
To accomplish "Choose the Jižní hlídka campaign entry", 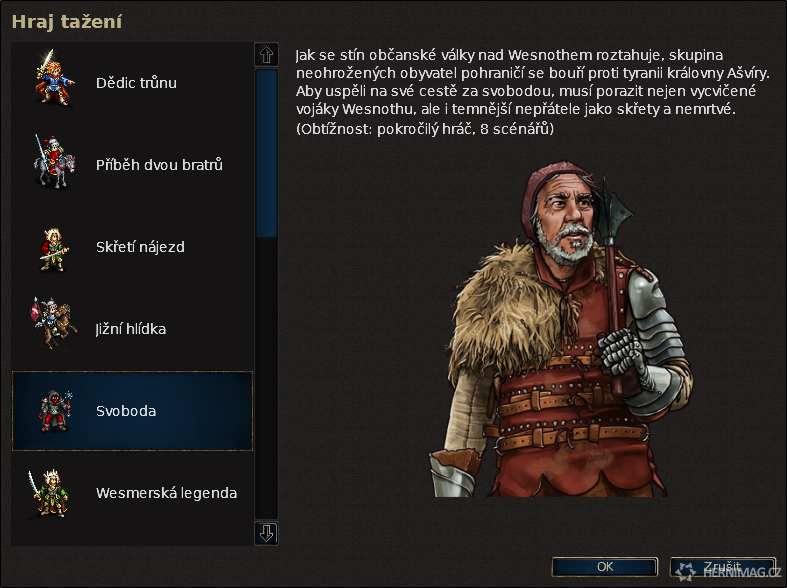I will click(x=133, y=329).
